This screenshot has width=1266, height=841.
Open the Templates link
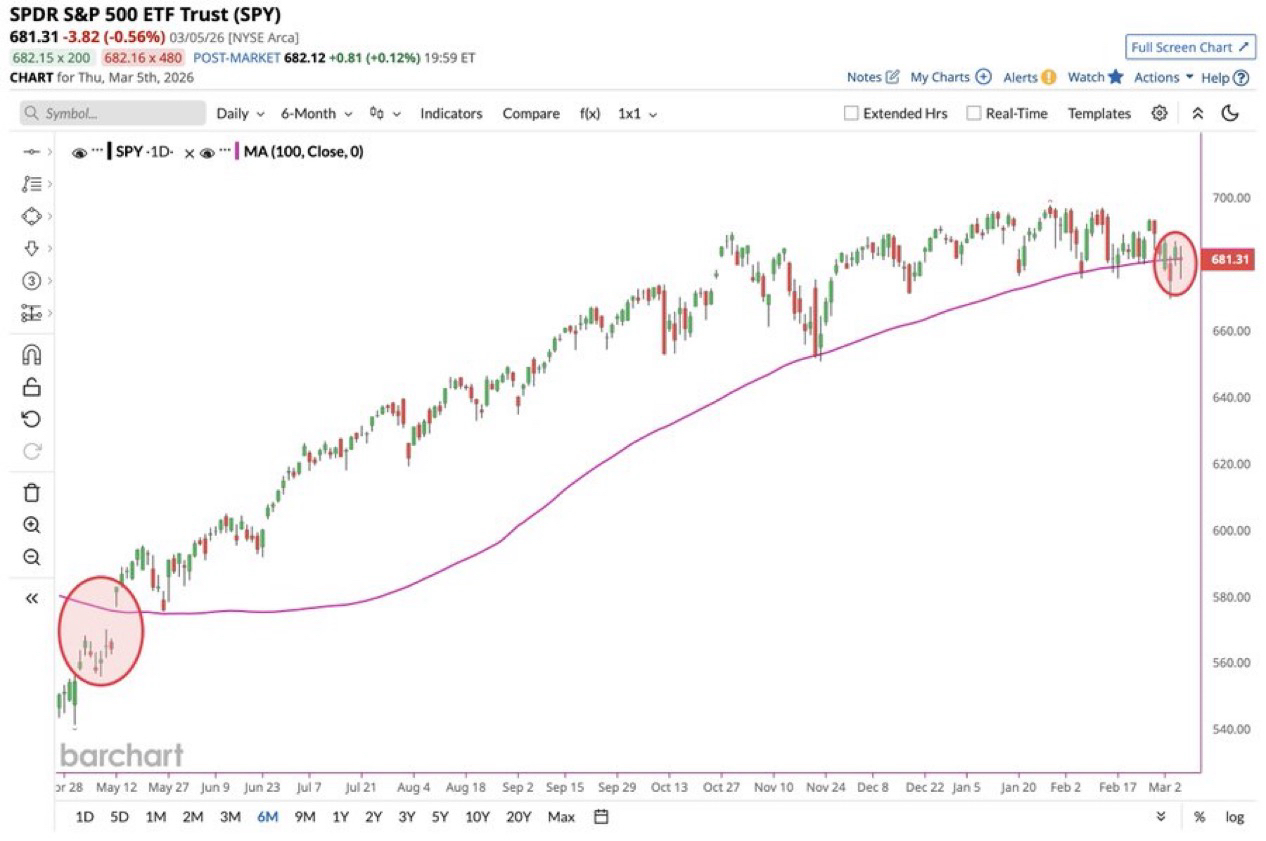pyautogui.click(x=1098, y=113)
